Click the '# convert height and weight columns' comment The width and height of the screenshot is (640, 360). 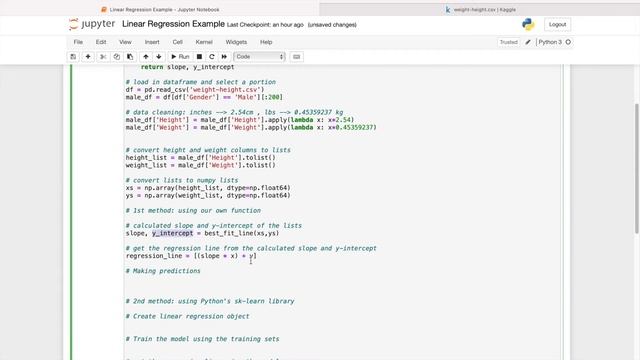[208, 150]
